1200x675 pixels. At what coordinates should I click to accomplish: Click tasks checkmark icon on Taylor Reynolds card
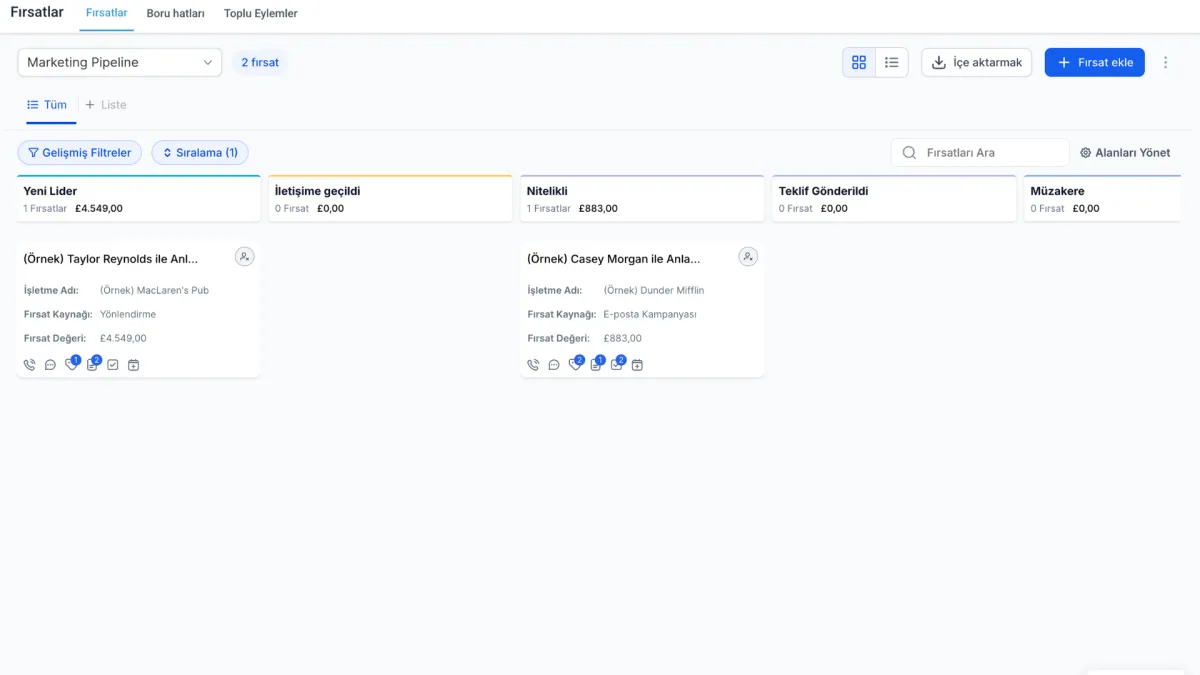(113, 365)
